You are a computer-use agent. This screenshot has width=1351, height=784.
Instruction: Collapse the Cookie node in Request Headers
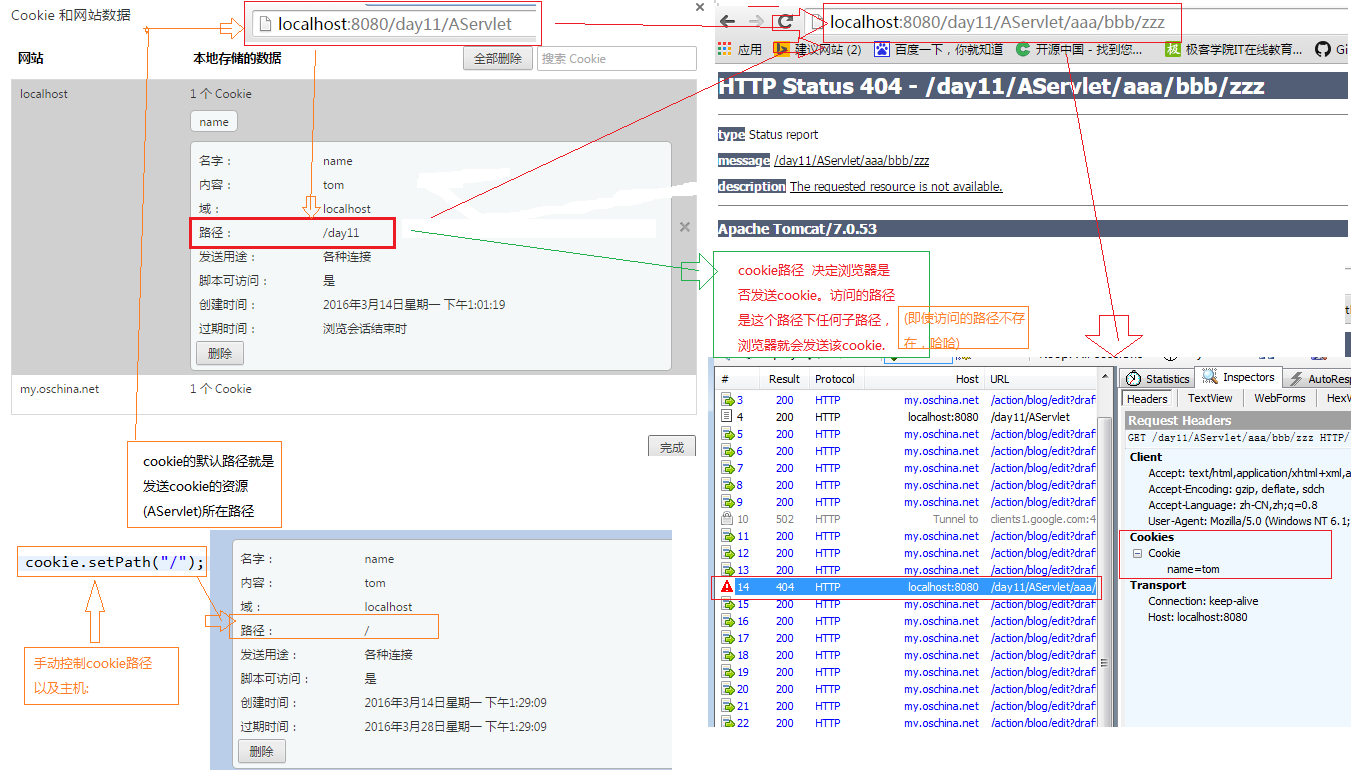[x=1137, y=553]
